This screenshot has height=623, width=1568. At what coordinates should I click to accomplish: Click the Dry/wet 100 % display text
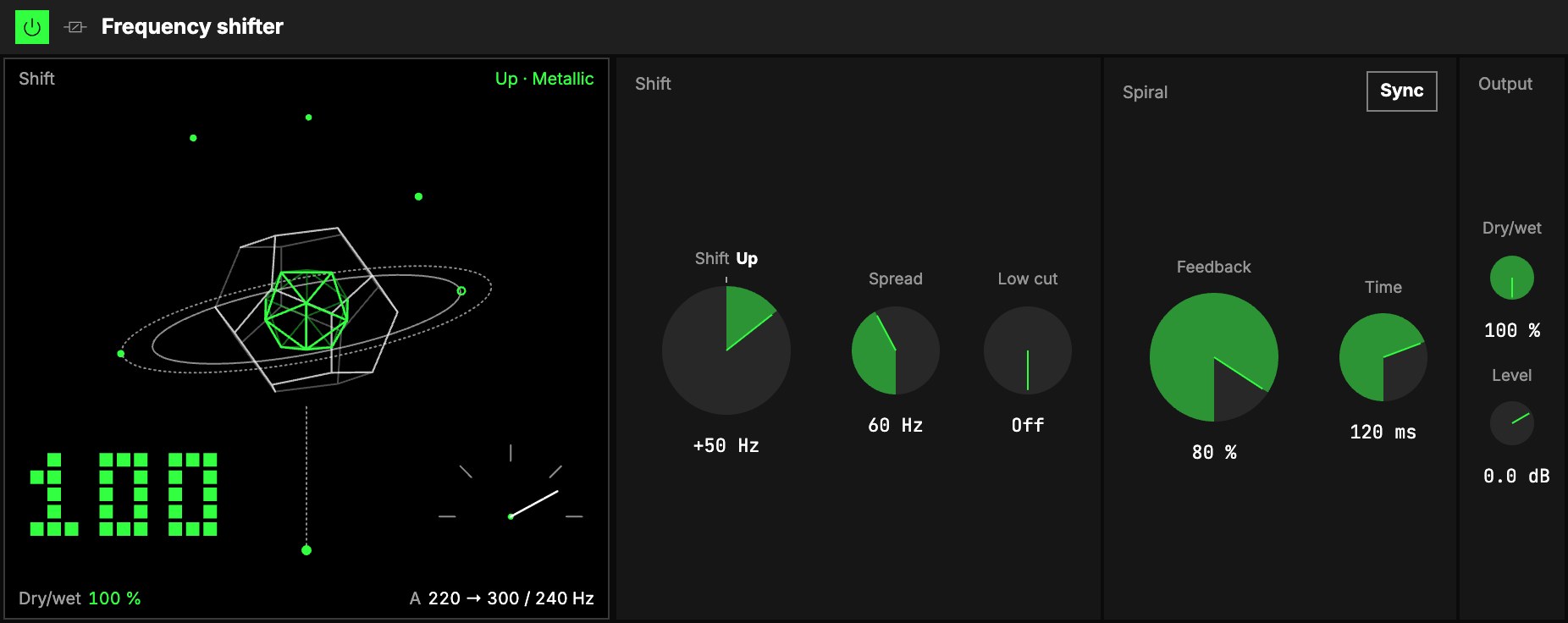click(80, 598)
